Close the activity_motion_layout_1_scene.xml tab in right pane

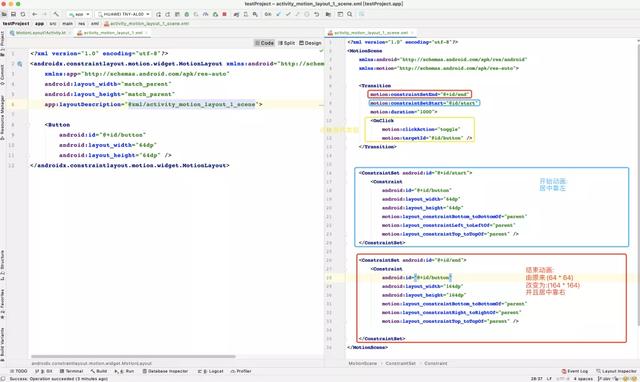[x=412, y=33]
